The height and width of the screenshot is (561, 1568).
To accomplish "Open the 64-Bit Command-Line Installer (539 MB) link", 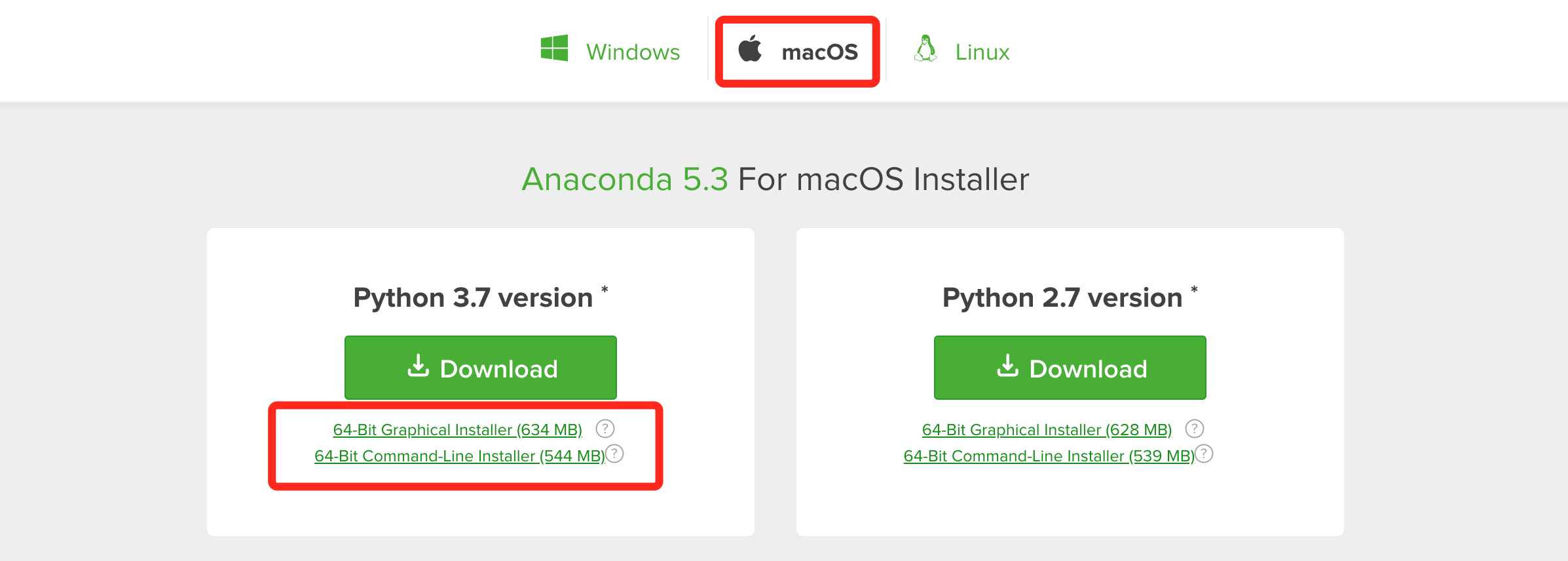I will click(1049, 455).
